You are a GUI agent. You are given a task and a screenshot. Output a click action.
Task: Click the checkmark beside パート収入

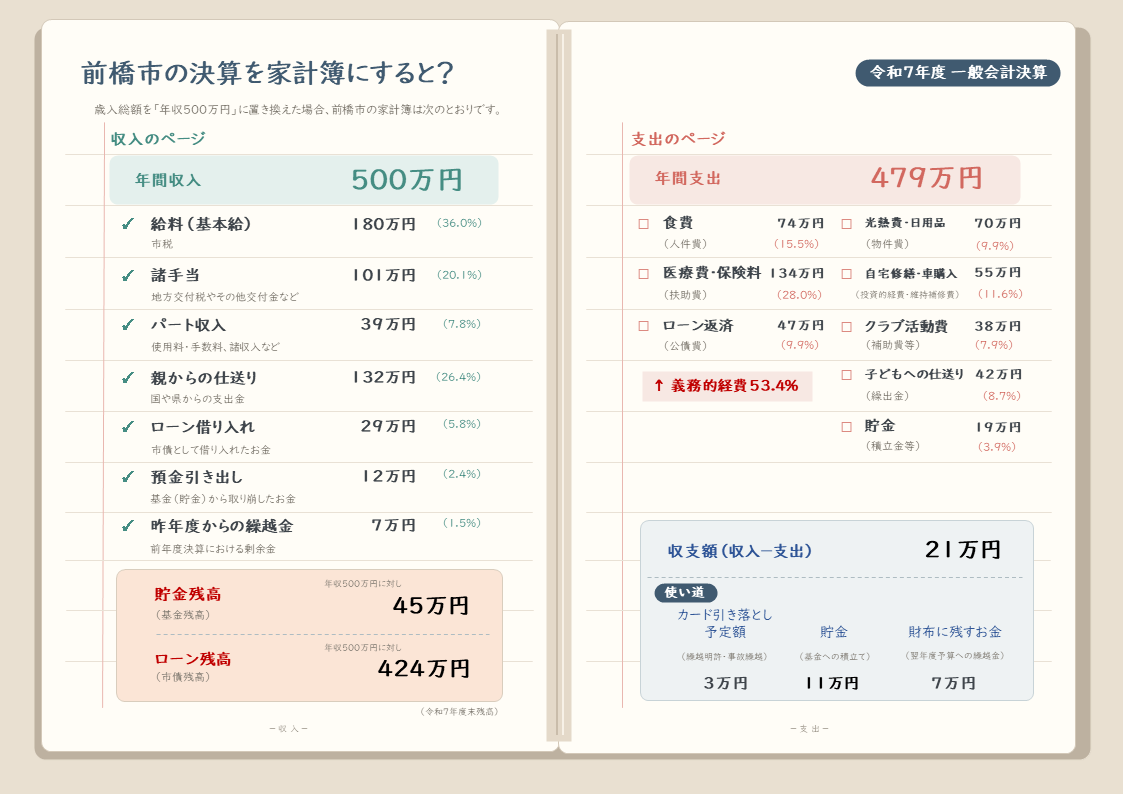point(127,325)
